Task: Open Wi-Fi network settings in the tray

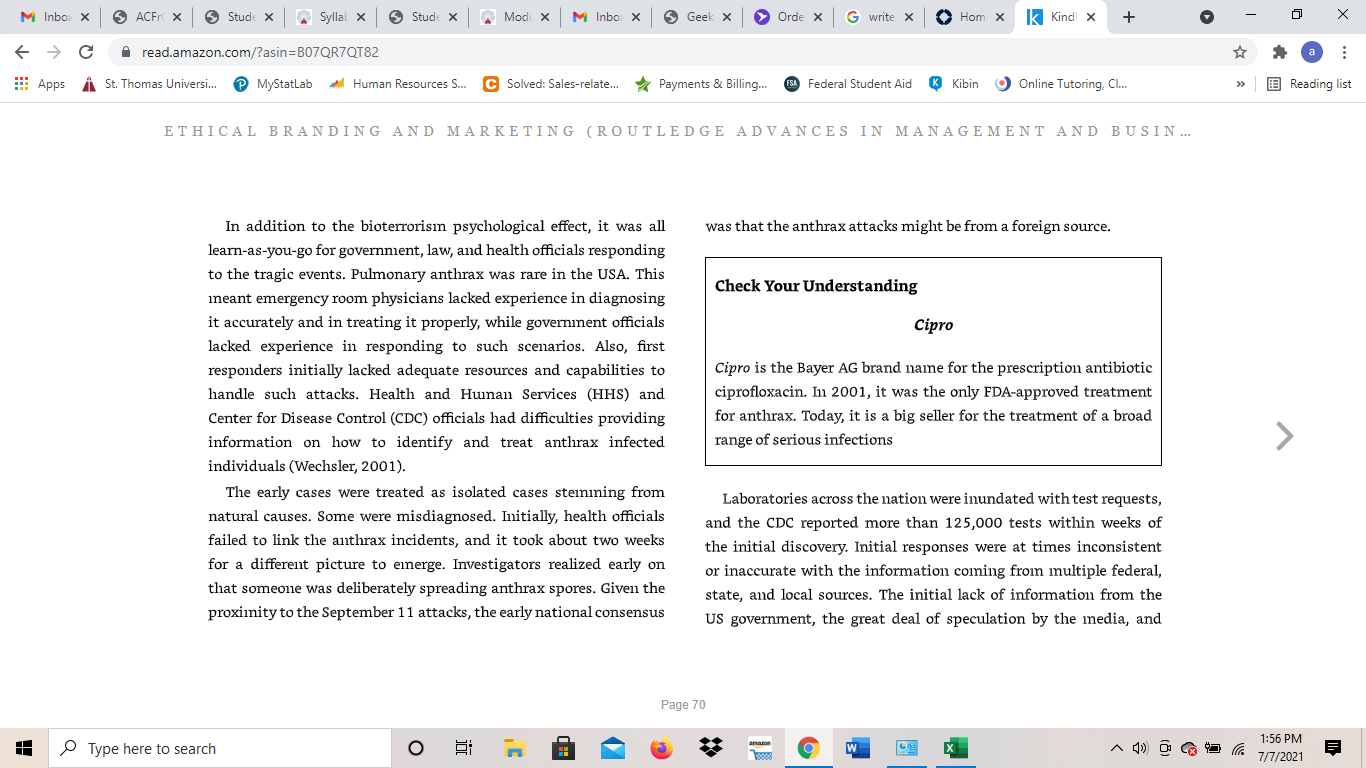Action: [x=1238, y=748]
